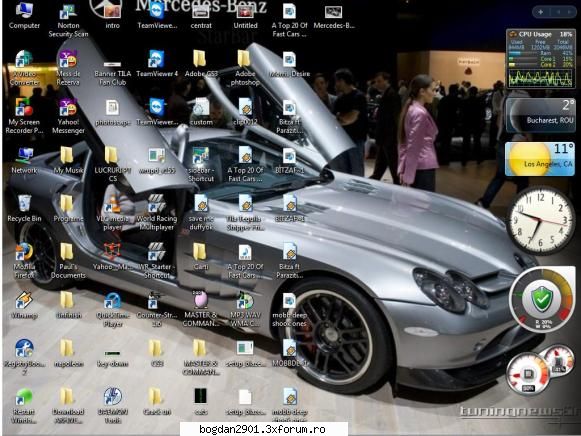Open Los Angeles, CA weather gadget
Viewport: 581px width, 436px height.
coord(540,159)
